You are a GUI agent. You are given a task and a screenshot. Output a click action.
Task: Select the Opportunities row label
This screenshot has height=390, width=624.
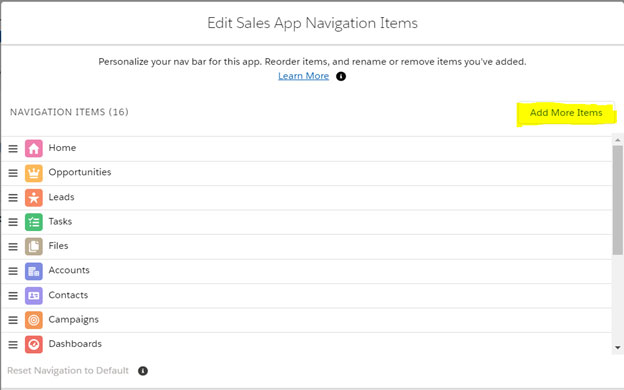click(x=80, y=172)
